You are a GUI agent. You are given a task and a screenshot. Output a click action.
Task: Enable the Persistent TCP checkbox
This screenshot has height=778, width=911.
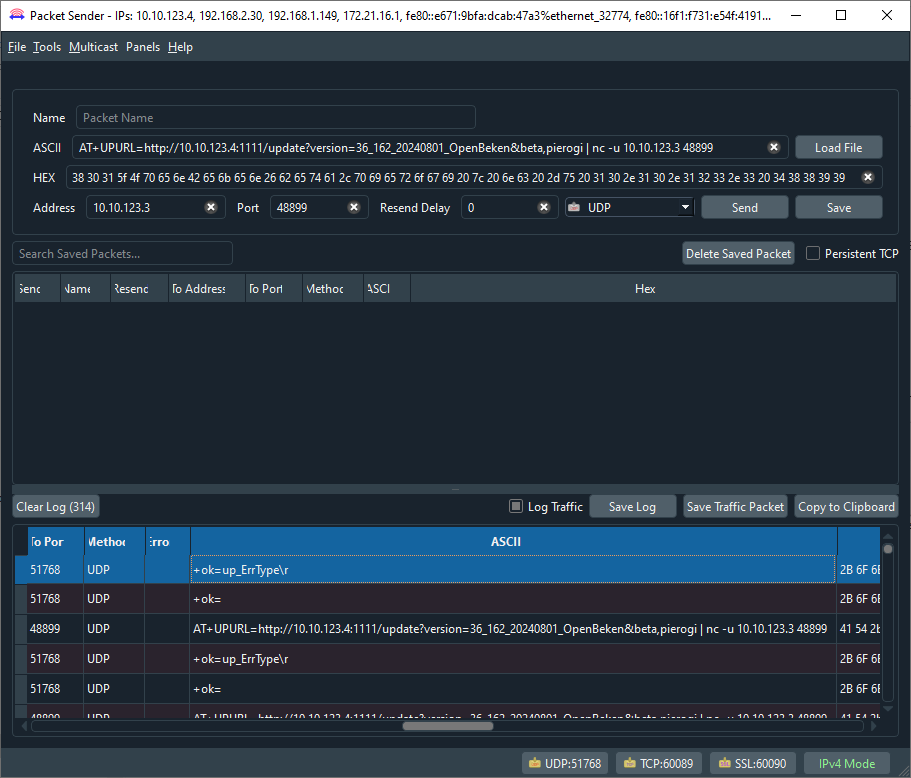[813, 253]
